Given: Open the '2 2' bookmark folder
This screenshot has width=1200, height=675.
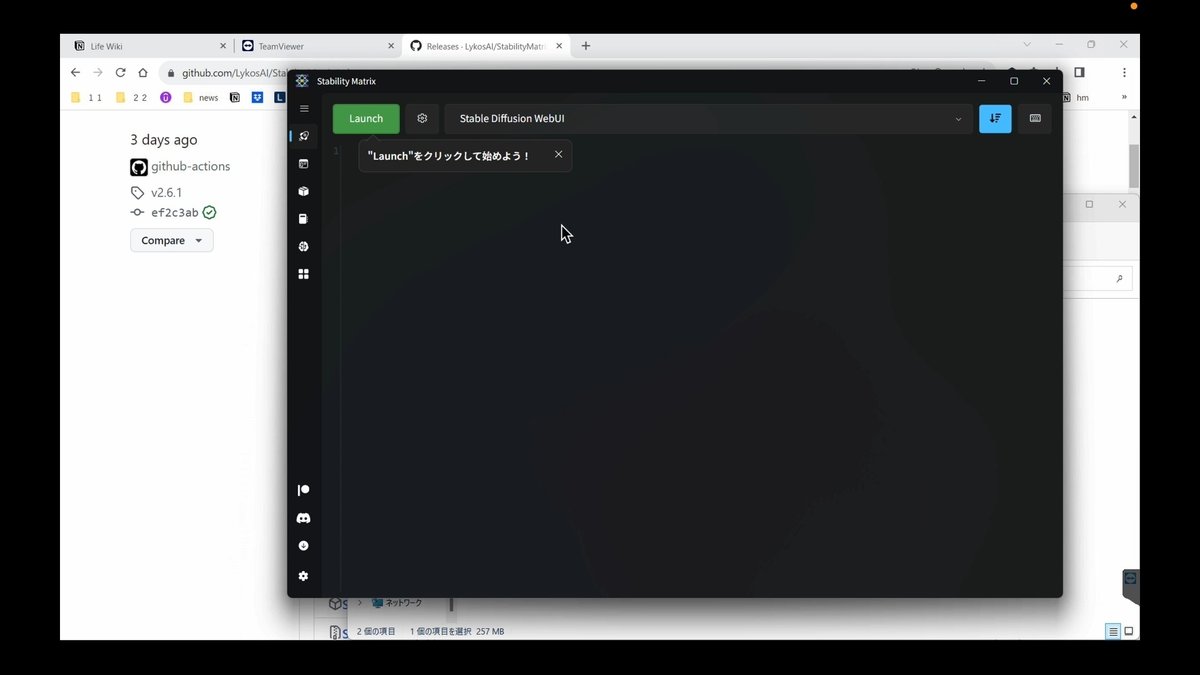Looking at the screenshot, I should pyautogui.click(x=131, y=97).
